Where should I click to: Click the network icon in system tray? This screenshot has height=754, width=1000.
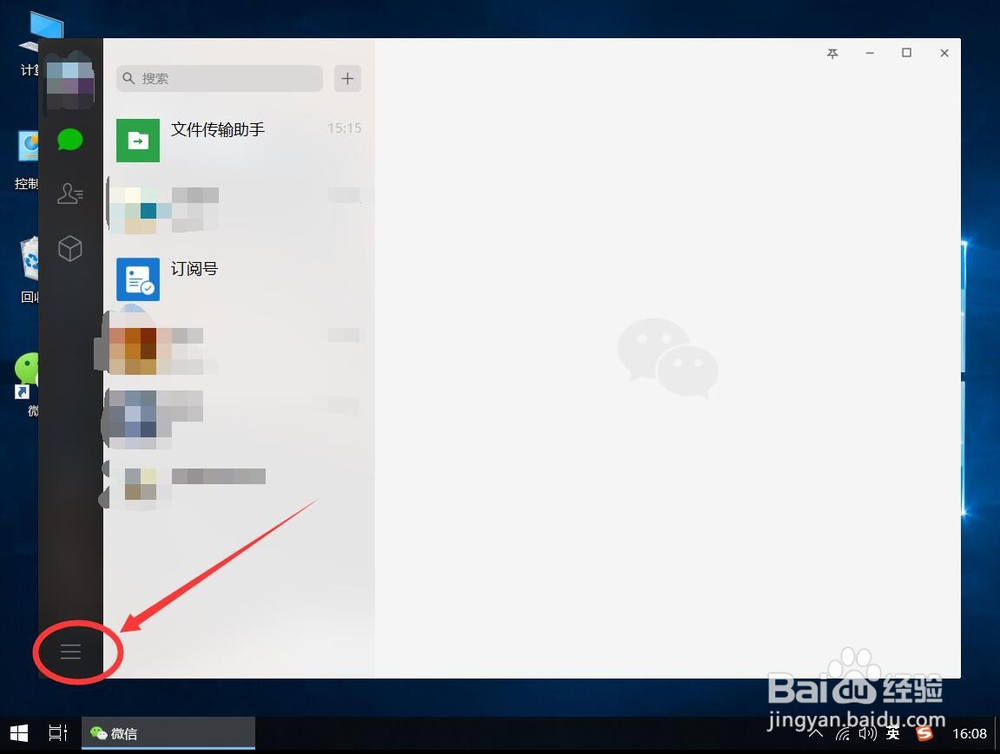pos(843,734)
